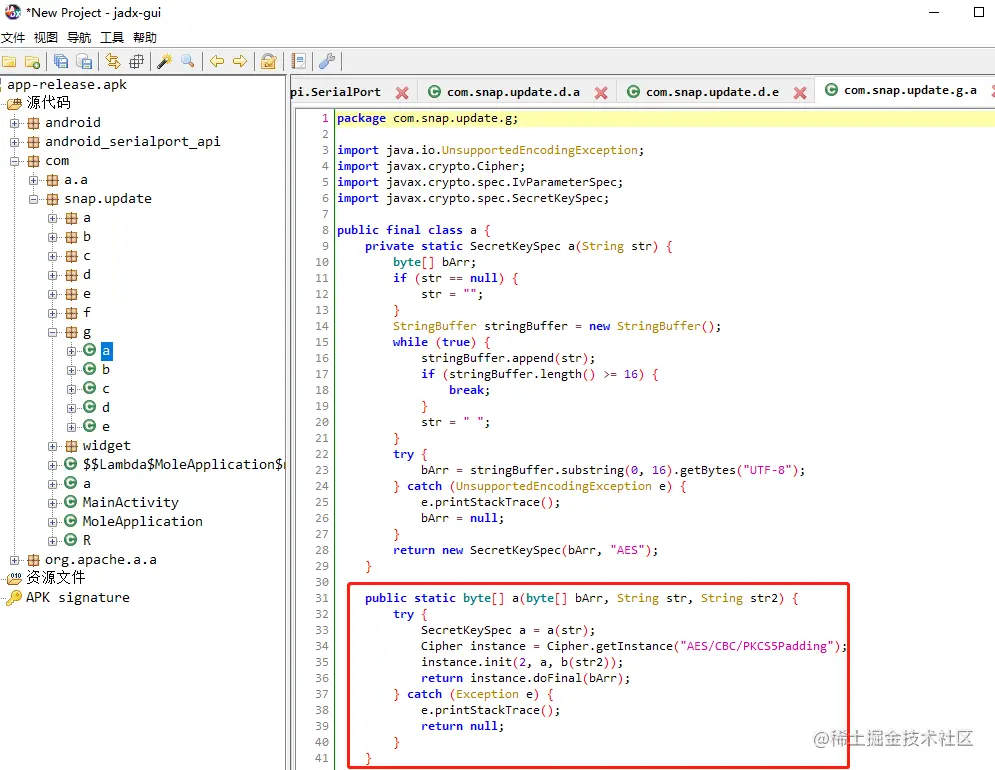
Task: Click "instance.doFinal(bArr)" on line 36
Action: 548,679
